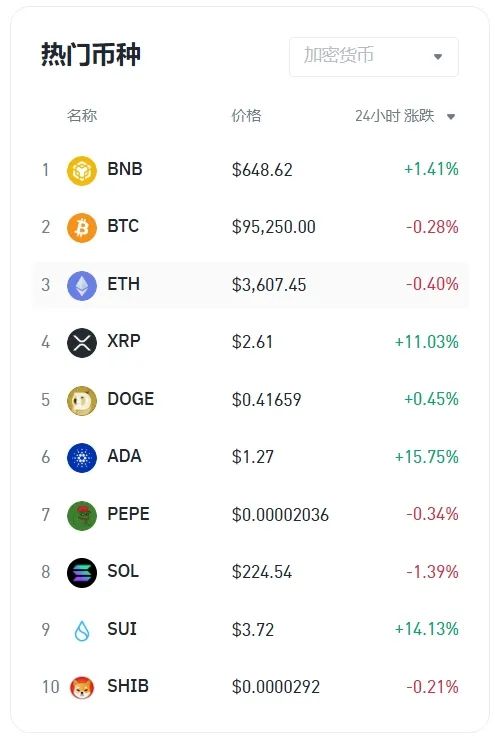Screen dimensions: 495x742
Task: Click ADA's +15.75% change value
Action: click(427, 457)
